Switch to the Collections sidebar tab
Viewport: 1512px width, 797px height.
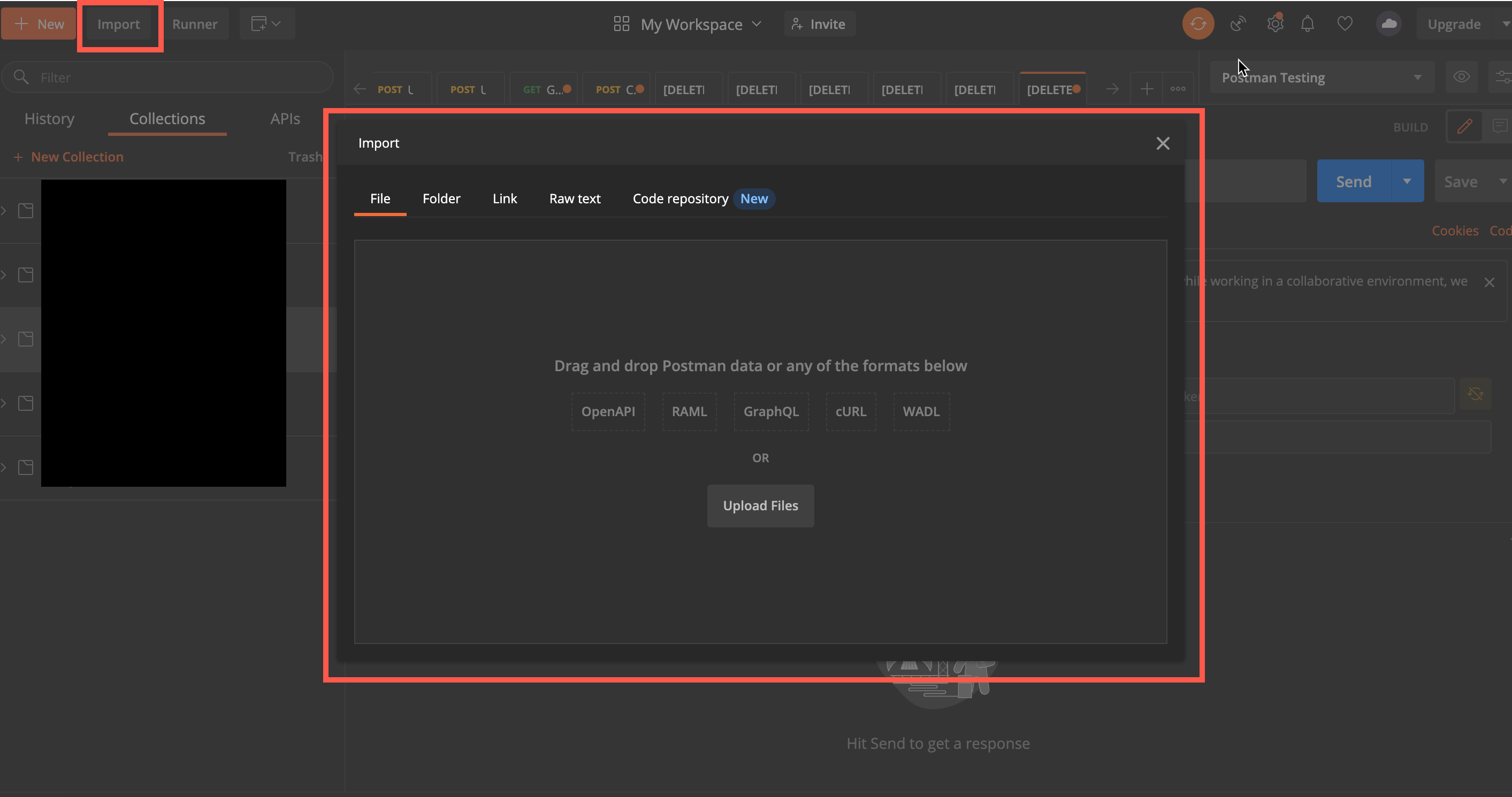167,119
